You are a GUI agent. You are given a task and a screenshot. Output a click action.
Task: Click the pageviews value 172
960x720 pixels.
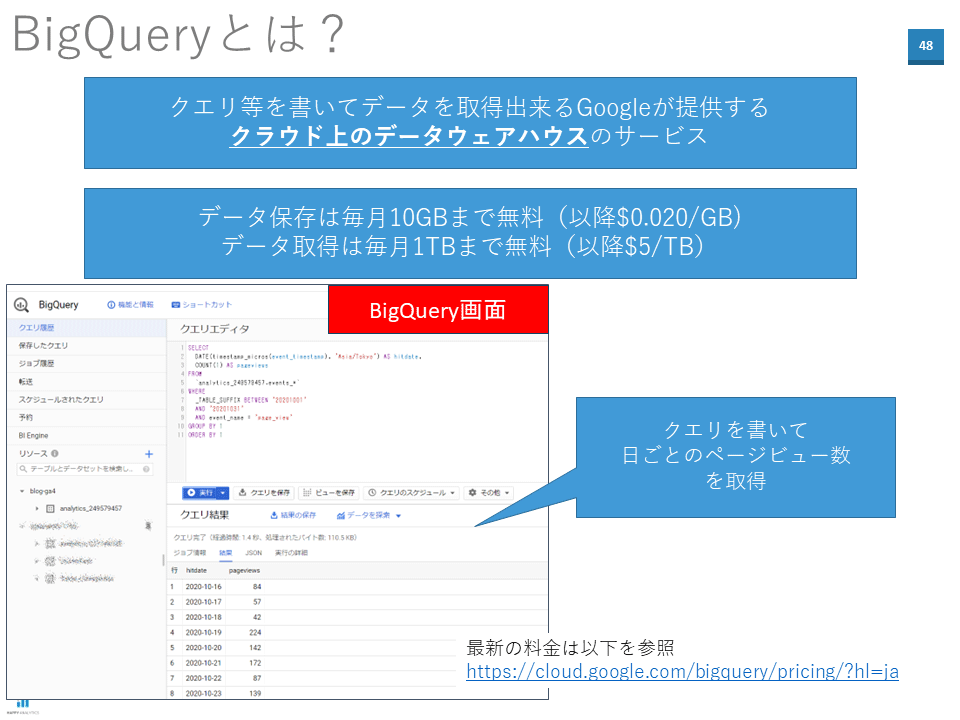pyautogui.click(x=255, y=663)
